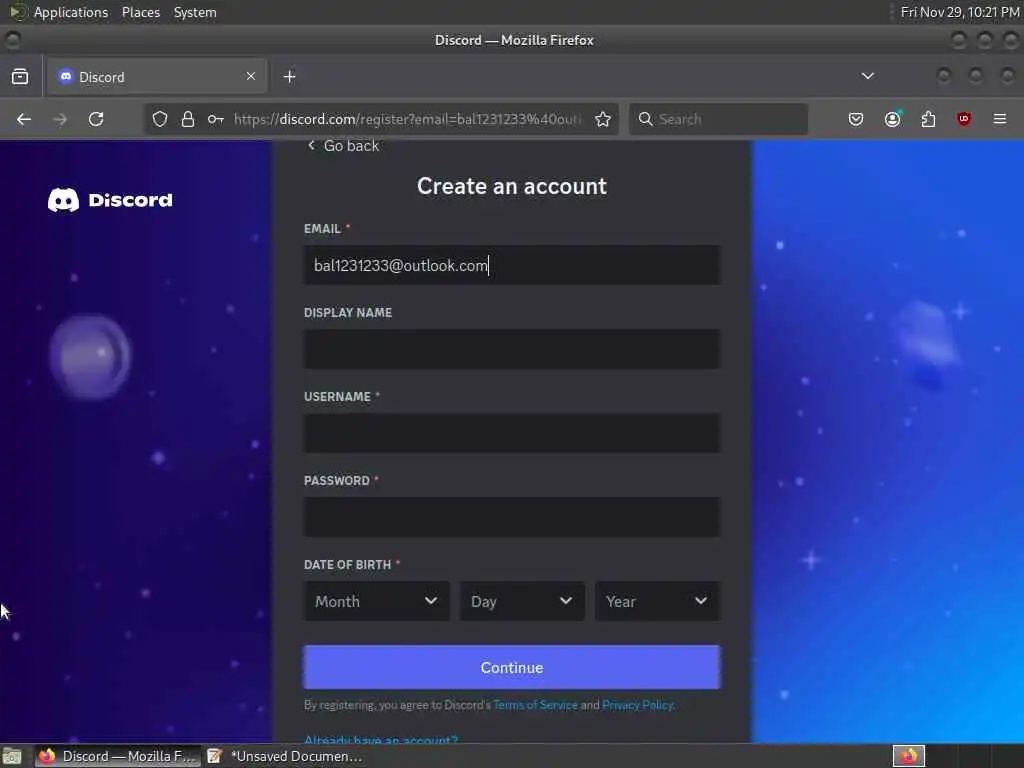Open the Extensions puzzle icon
1024x768 pixels.
pos(928,119)
